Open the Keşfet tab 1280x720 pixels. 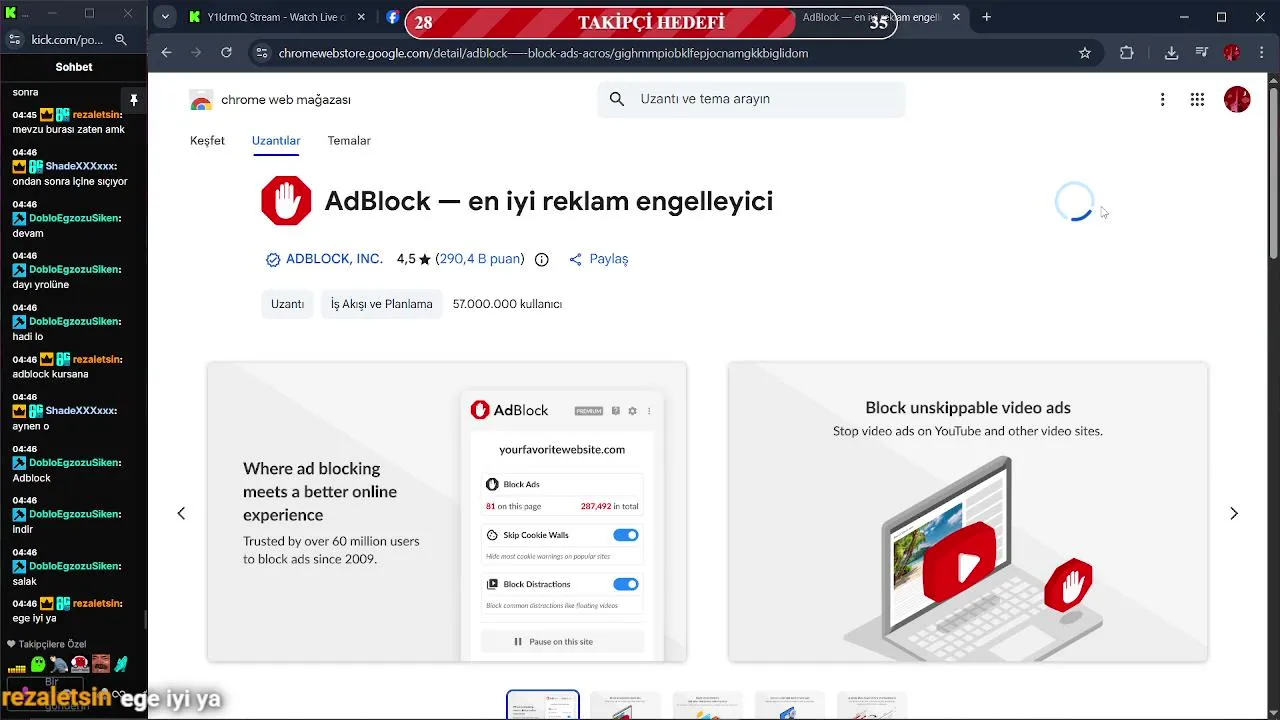[207, 141]
